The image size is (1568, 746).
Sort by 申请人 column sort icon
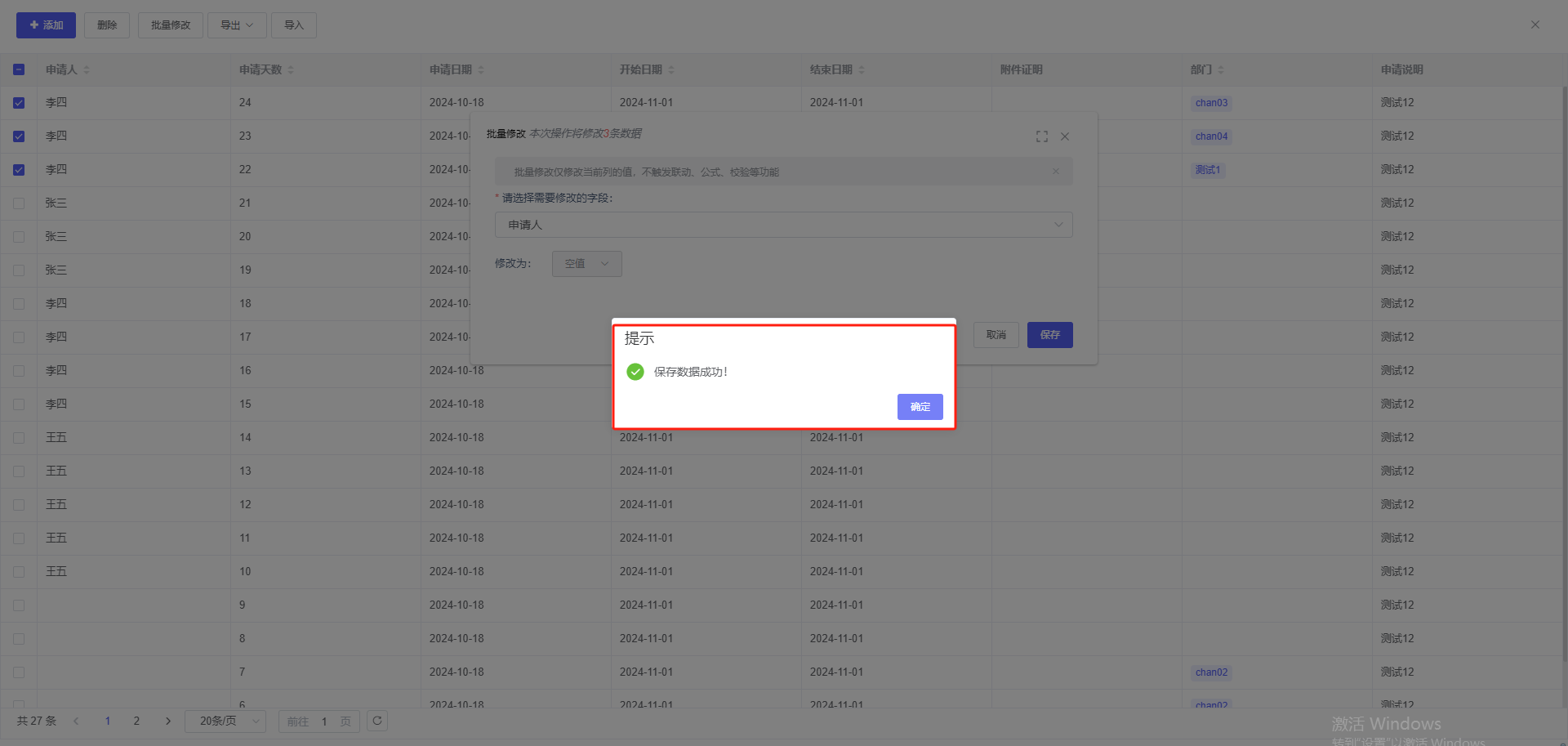coord(87,70)
